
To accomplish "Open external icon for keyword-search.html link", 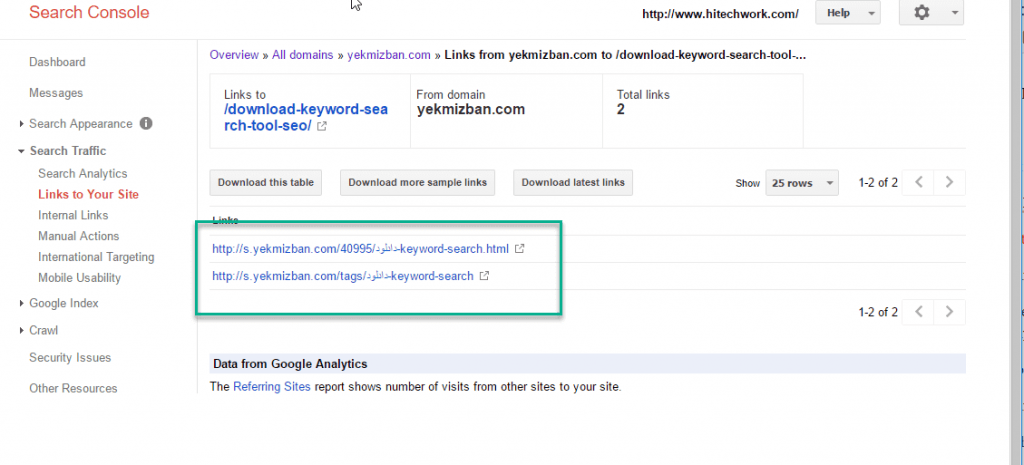I will pos(520,249).
